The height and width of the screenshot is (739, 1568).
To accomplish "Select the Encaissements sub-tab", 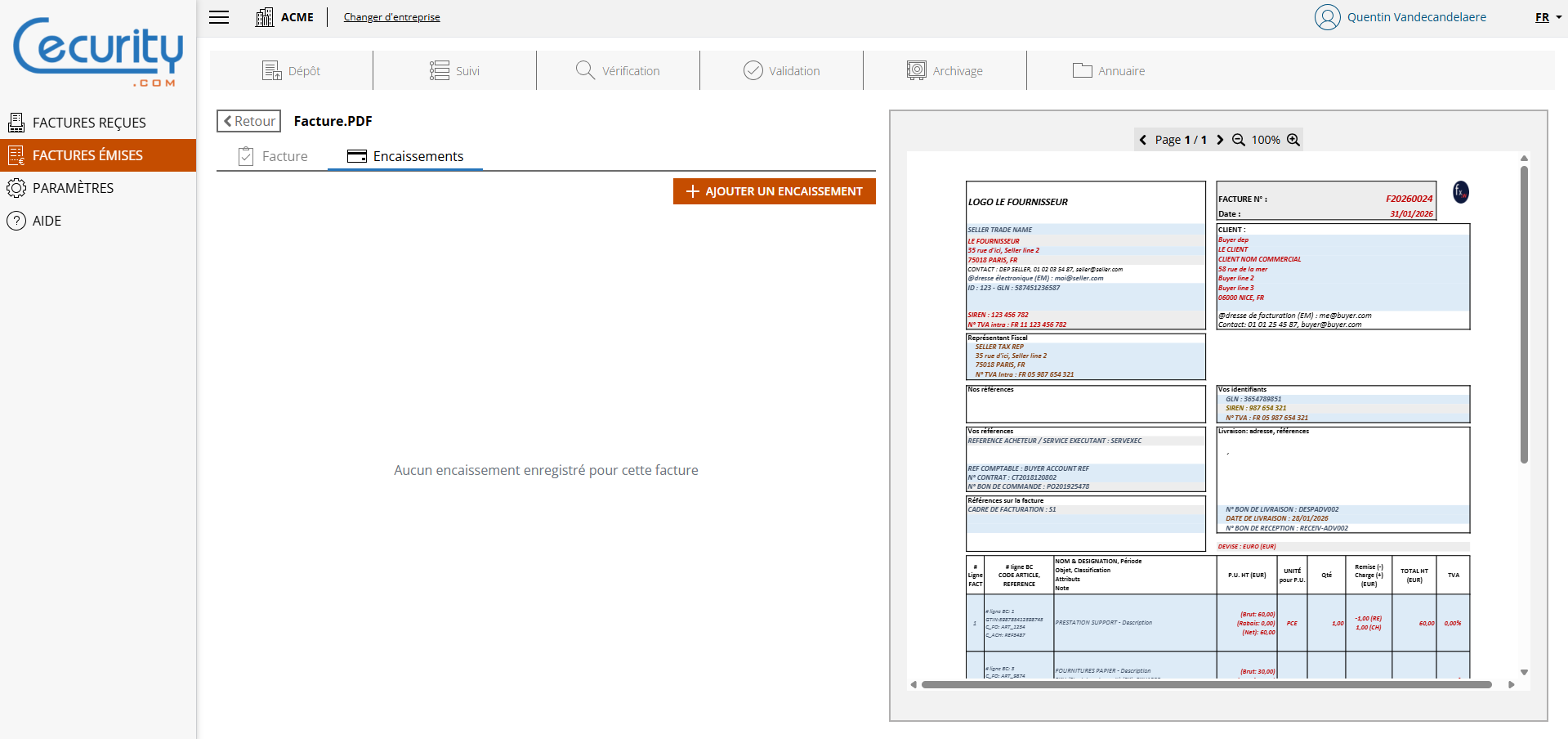I will coord(405,156).
